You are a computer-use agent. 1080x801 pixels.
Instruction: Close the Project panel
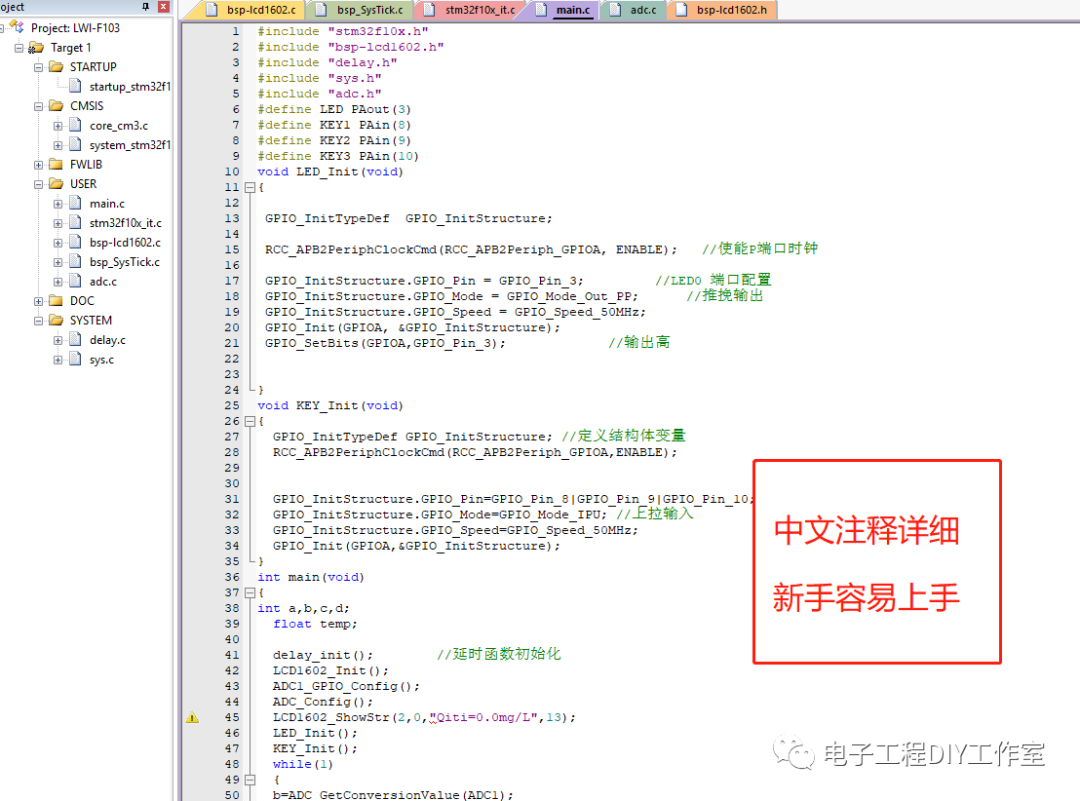click(x=163, y=7)
